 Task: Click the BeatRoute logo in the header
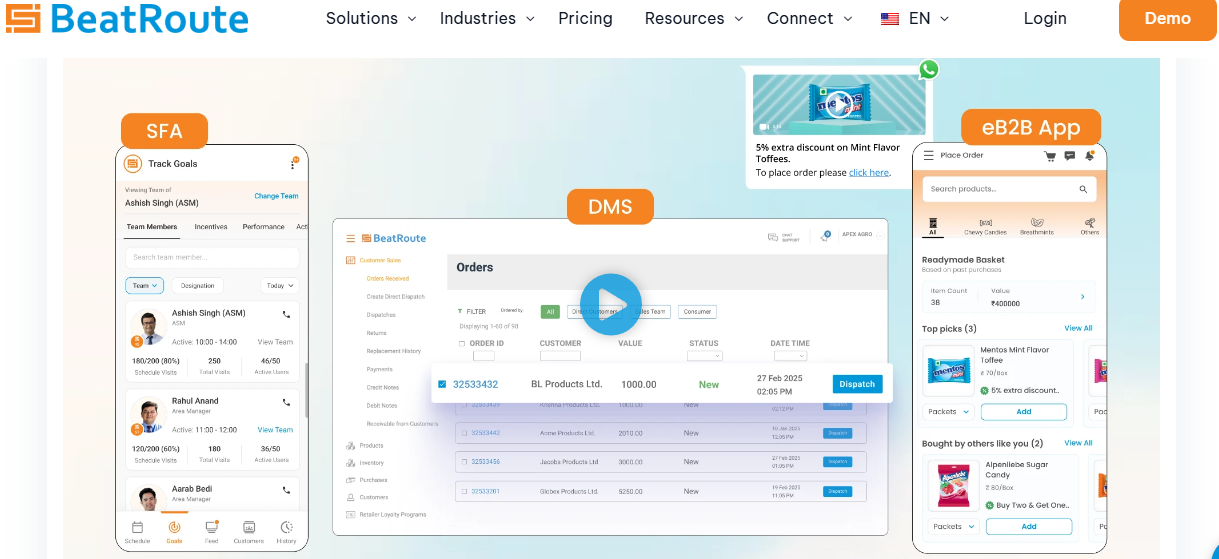click(x=125, y=18)
